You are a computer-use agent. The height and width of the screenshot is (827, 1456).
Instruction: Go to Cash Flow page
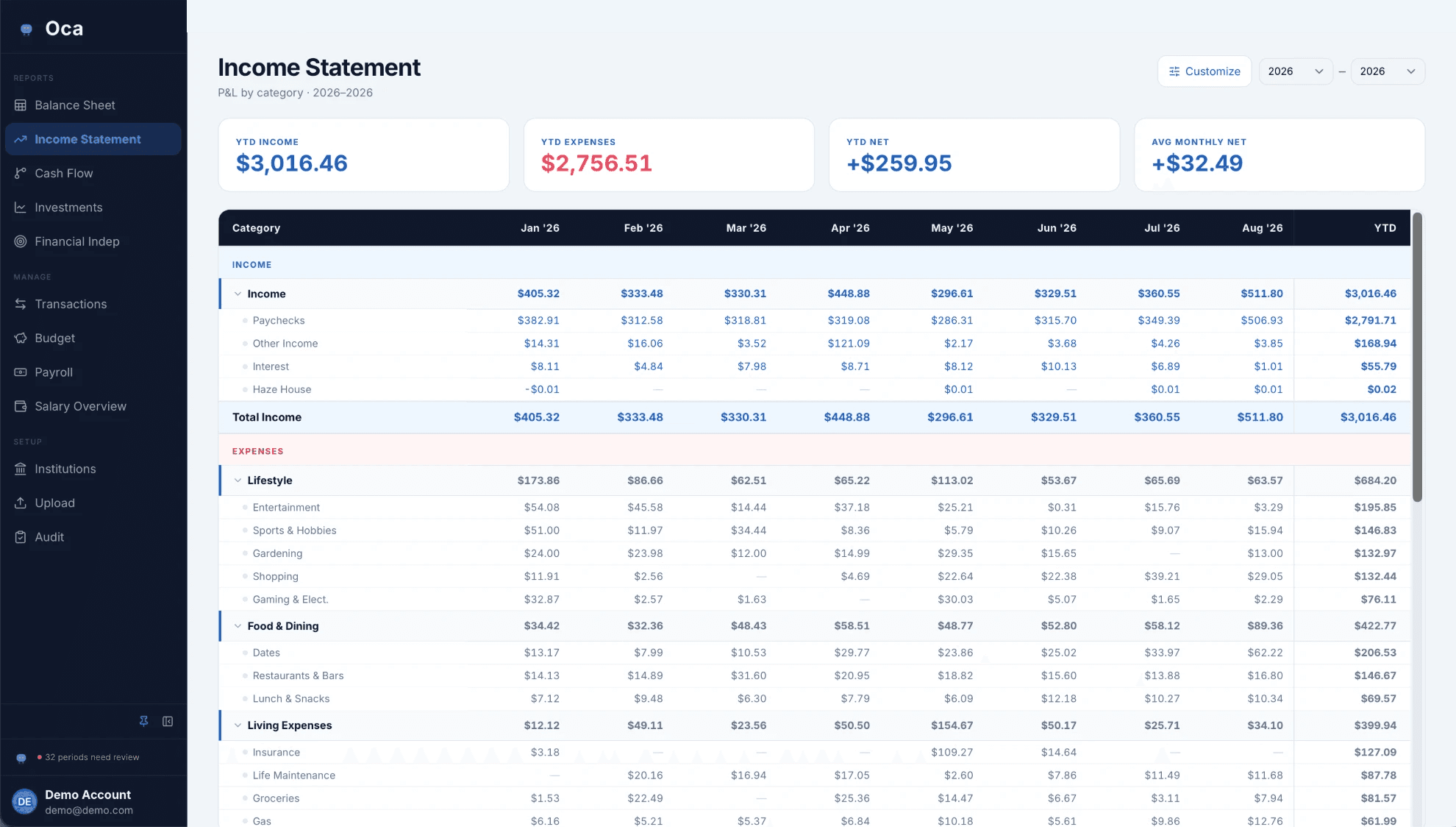tap(93, 173)
